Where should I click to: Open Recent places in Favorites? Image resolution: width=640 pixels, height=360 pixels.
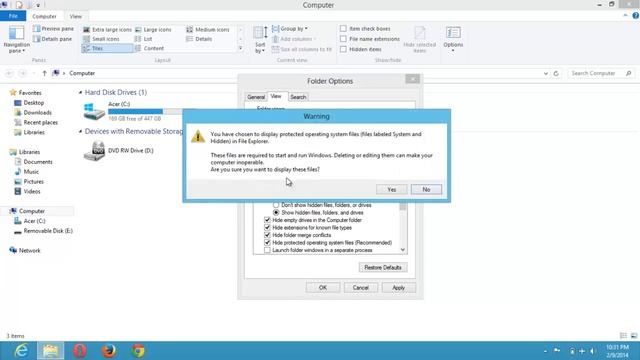pyautogui.click(x=36, y=122)
